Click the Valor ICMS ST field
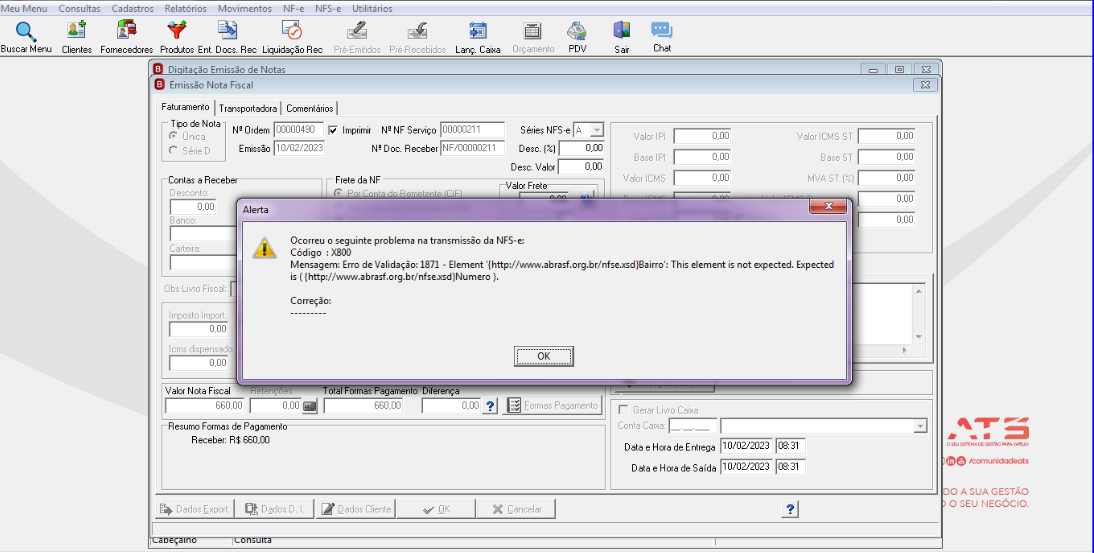 coord(886,137)
